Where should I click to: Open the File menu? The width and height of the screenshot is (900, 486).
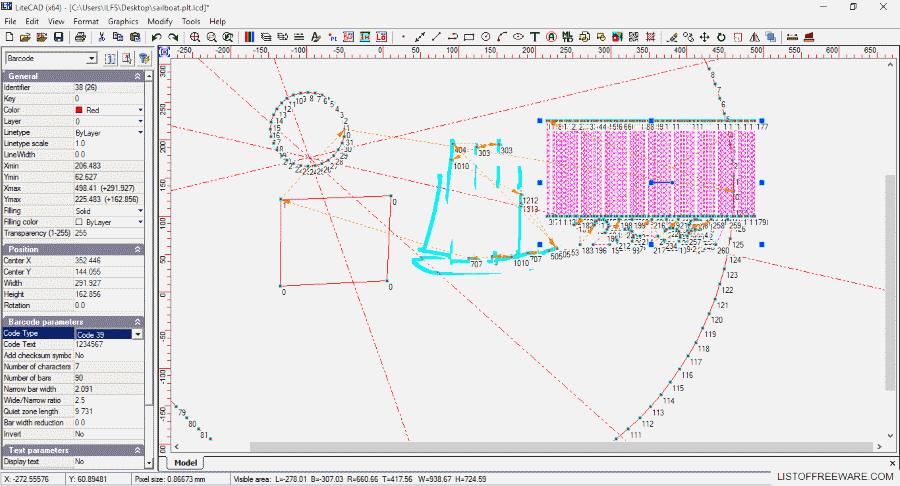tap(10, 21)
